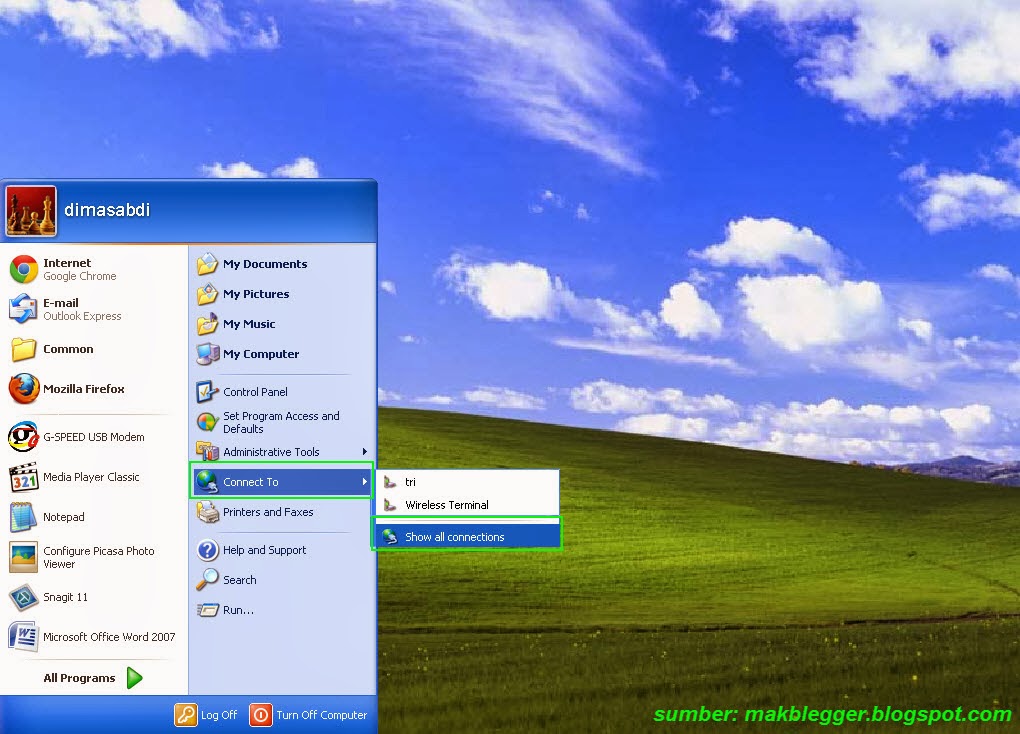Launch Mozilla Firefox from its icon
Image resolution: width=1020 pixels, height=734 pixels.
point(23,389)
